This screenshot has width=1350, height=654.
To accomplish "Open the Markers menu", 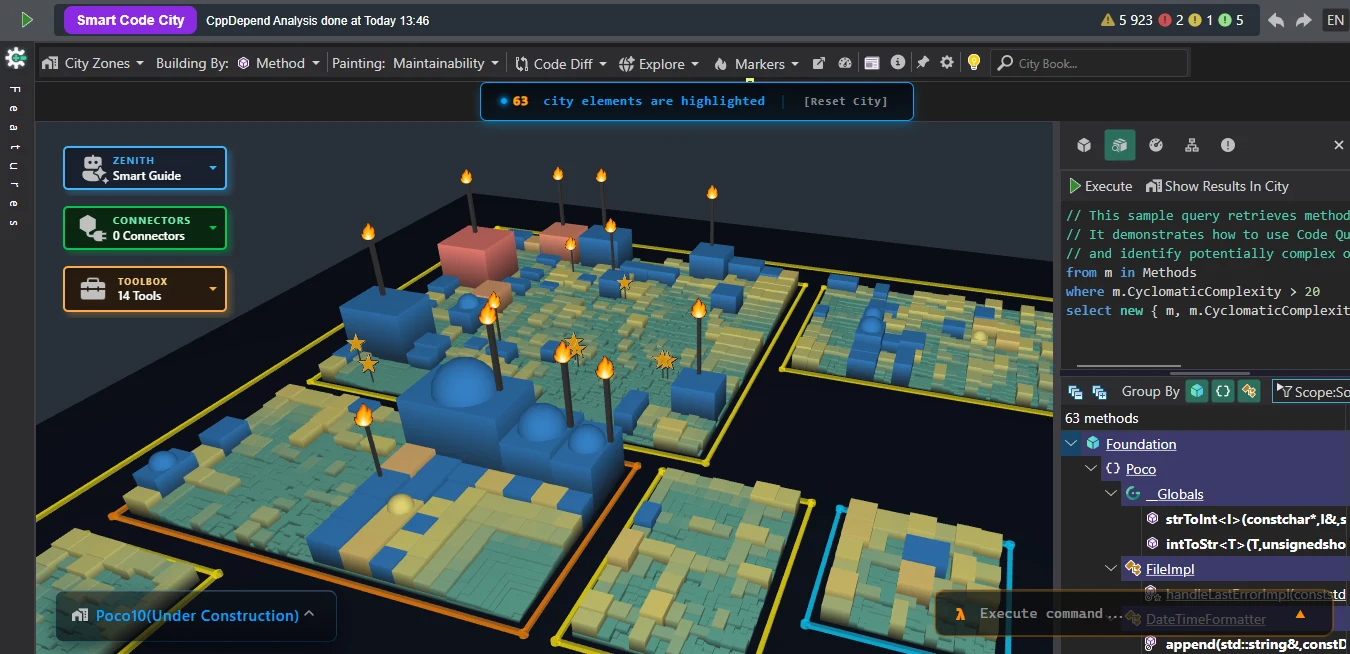I will point(756,63).
